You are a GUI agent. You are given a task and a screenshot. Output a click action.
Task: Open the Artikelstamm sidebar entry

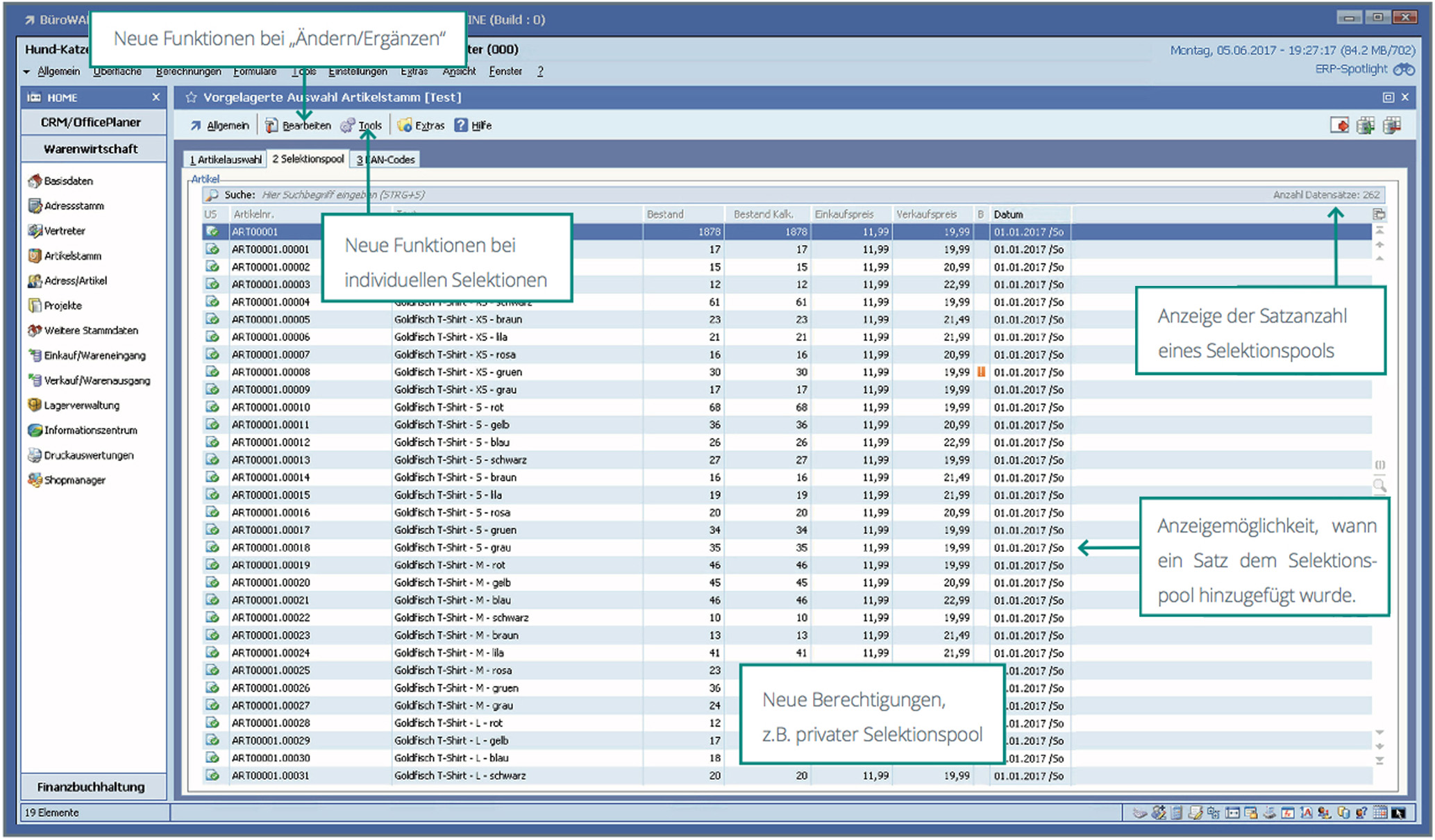click(x=72, y=256)
